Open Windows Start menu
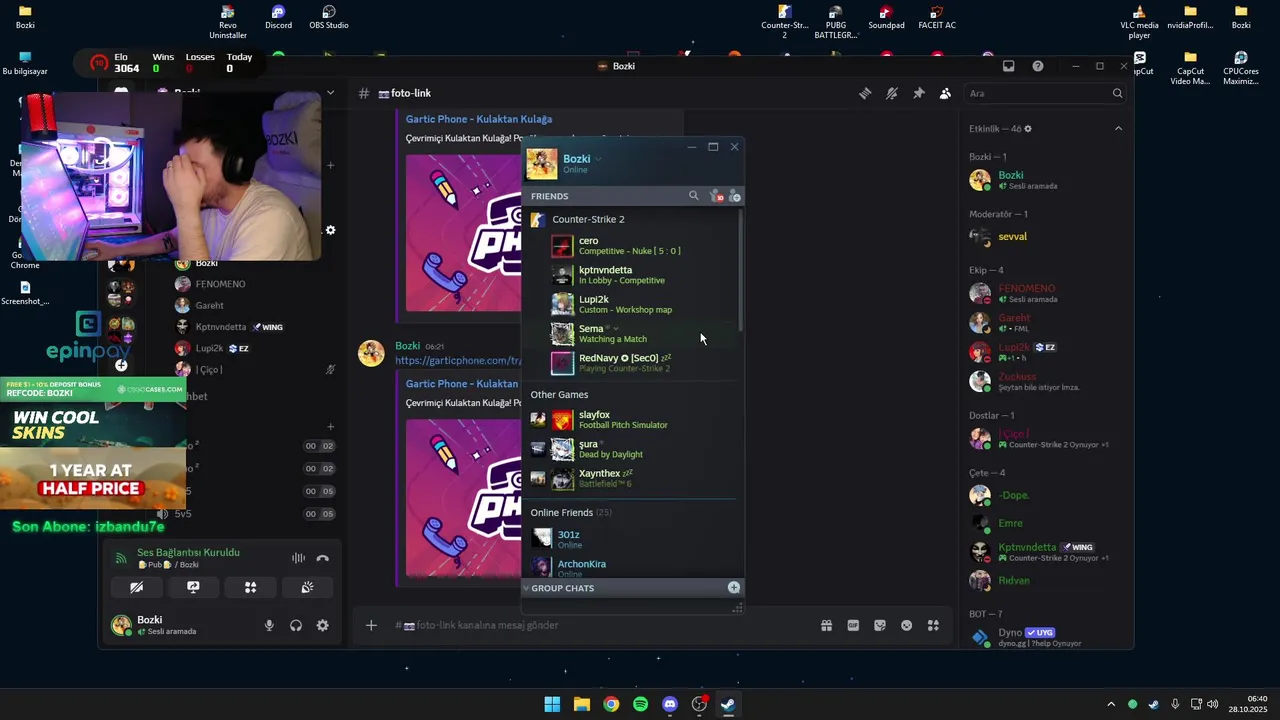 (552, 704)
